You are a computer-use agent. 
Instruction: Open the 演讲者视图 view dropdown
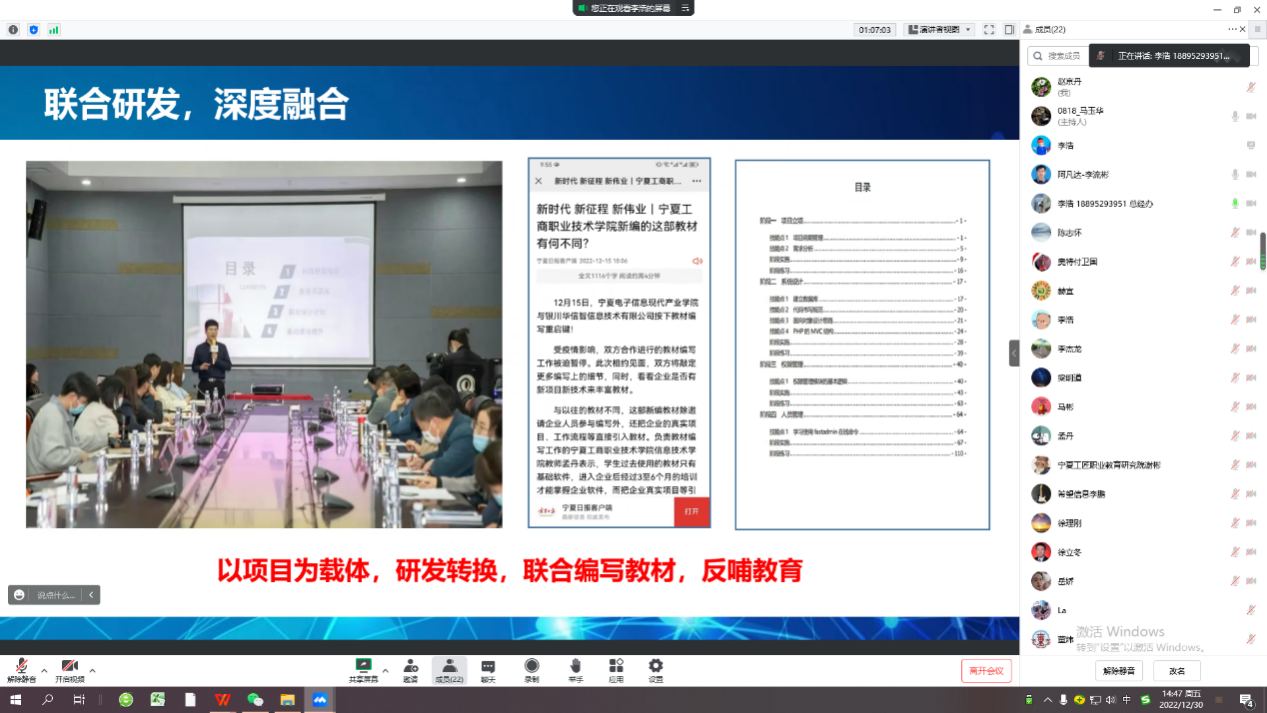click(x=938, y=30)
